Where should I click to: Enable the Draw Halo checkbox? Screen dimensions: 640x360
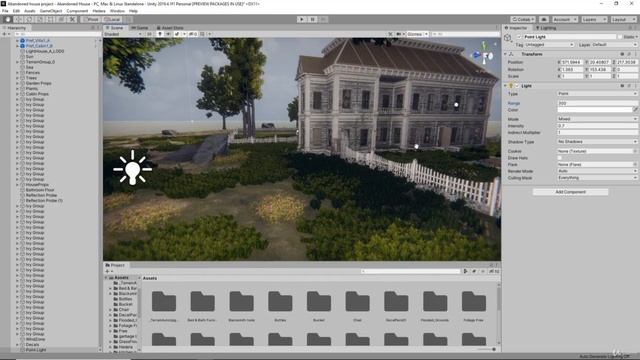click(560, 158)
